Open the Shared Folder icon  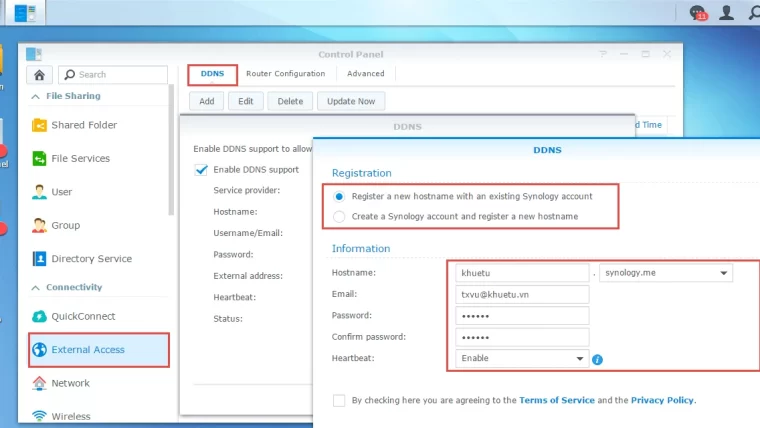click(x=39, y=125)
